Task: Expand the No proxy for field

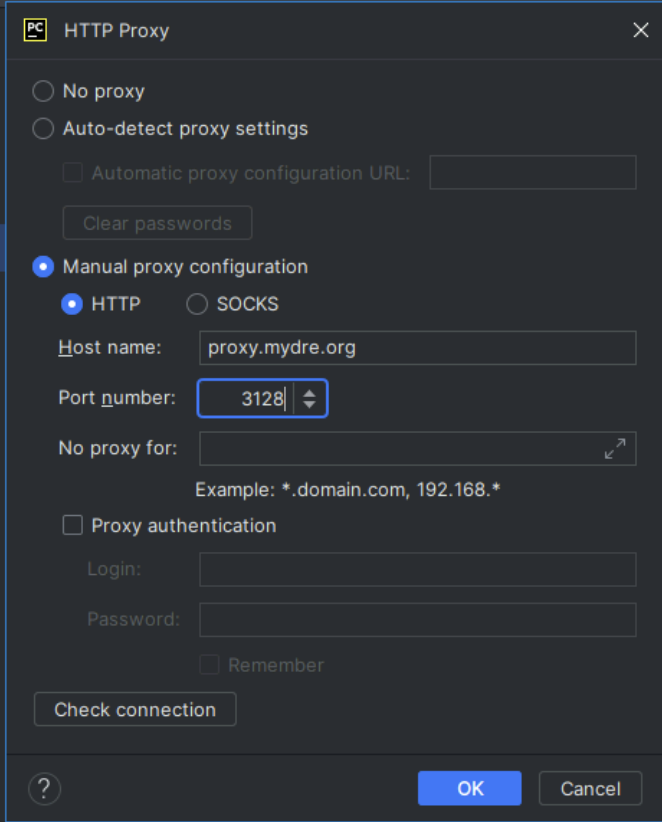Action: tap(615, 449)
